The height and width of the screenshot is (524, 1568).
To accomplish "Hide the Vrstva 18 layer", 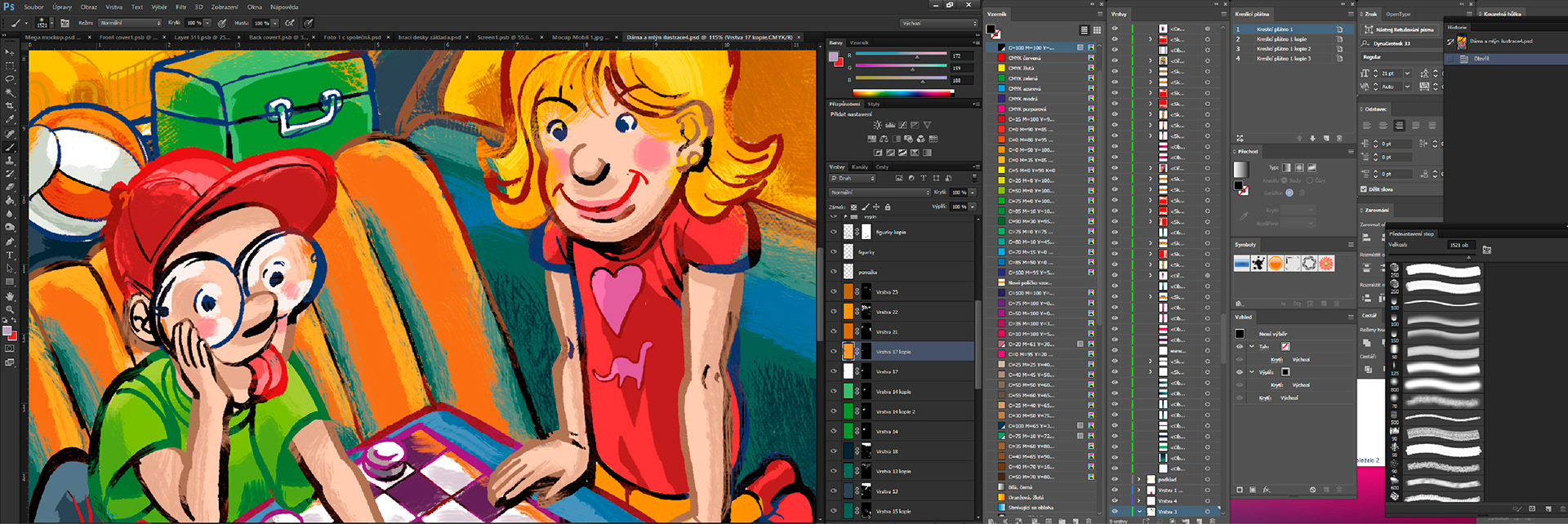I will click(x=834, y=451).
